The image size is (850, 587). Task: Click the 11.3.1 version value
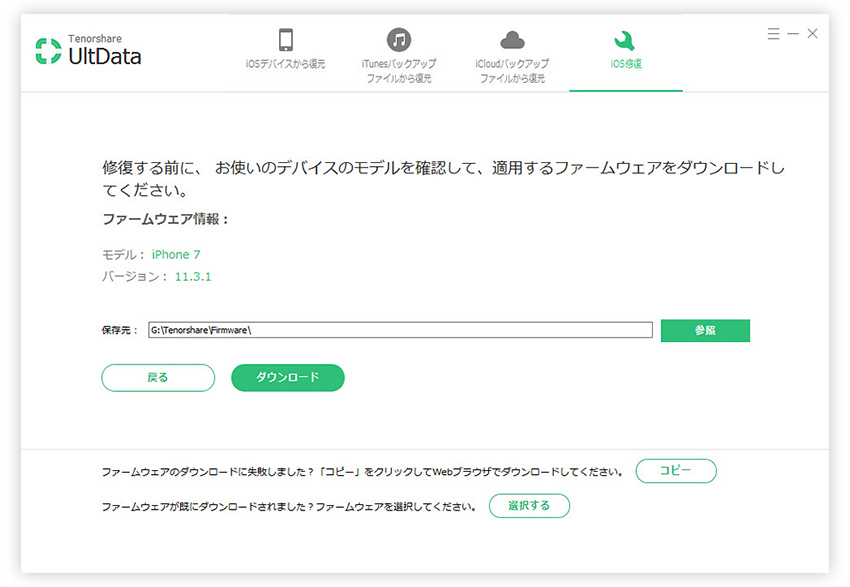[x=193, y=277]
